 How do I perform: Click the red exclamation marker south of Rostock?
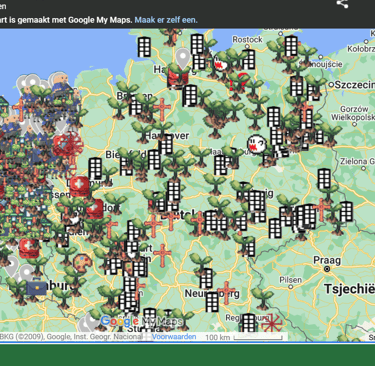click(x=239, y=82)
